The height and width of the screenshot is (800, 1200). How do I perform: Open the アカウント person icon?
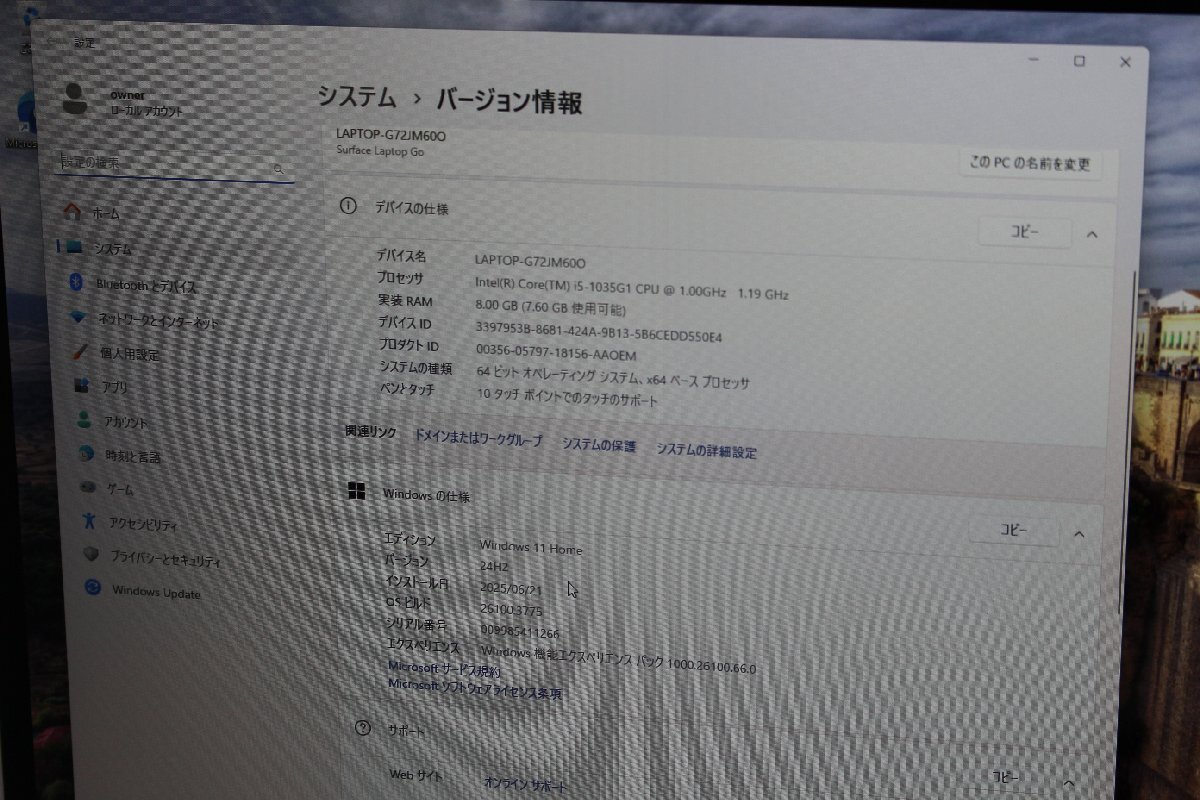coord(85,421)
